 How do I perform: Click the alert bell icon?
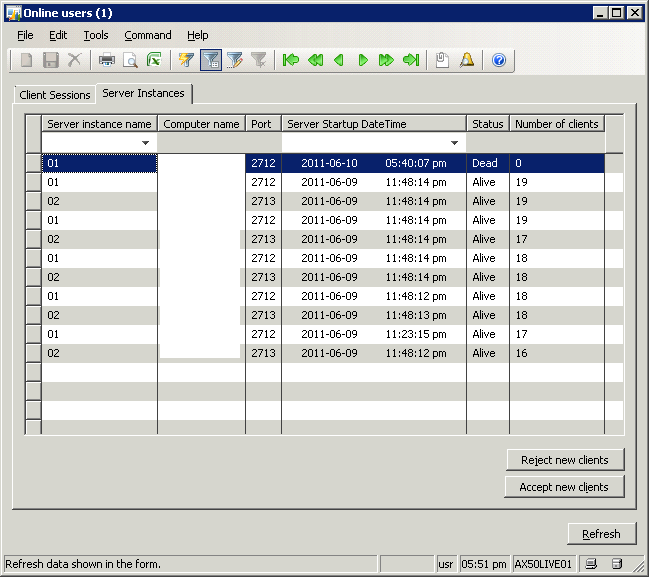point(467,60)
